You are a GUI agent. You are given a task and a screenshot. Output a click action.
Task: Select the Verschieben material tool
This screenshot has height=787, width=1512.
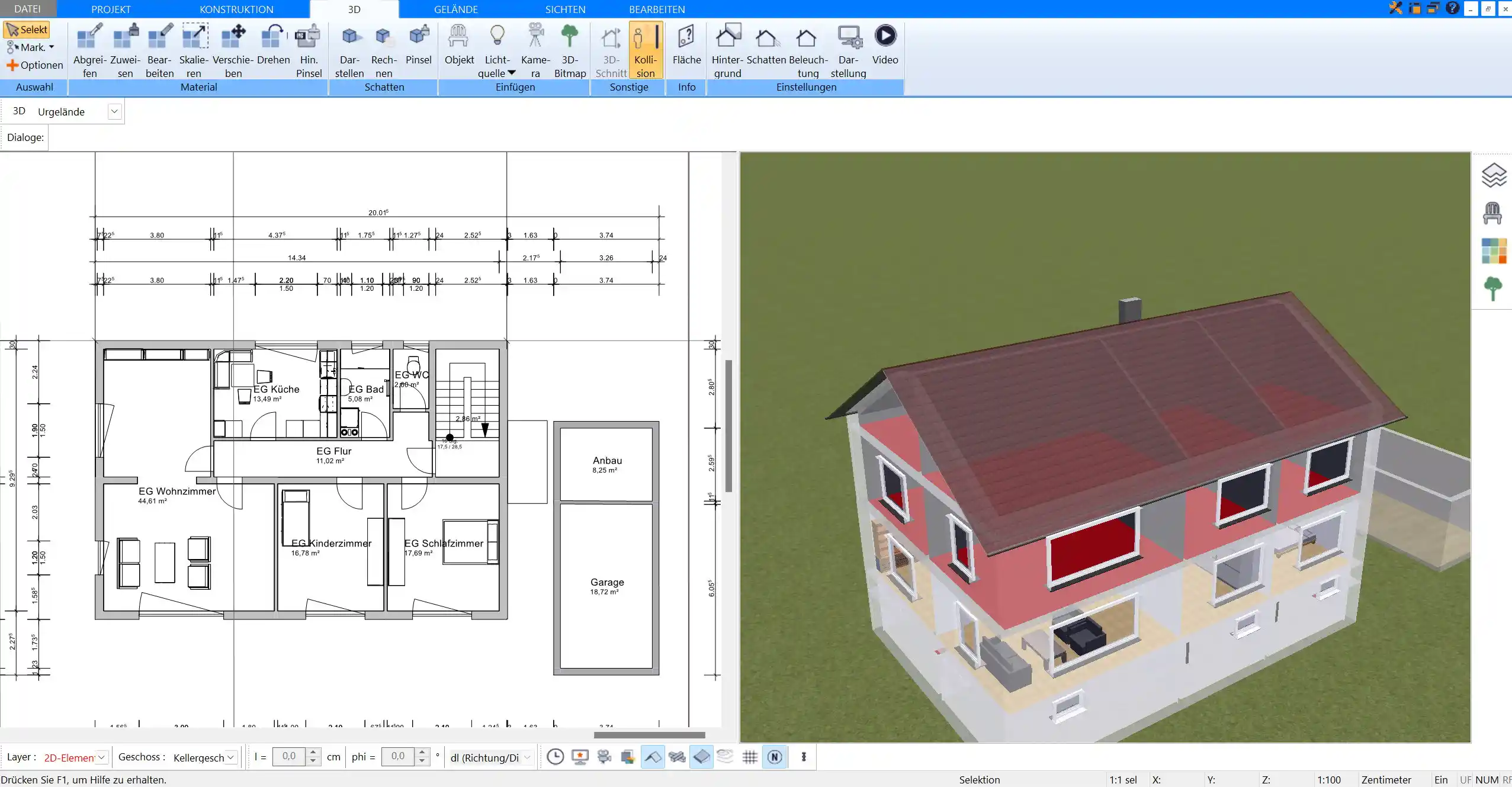click(x=233, y=50)
